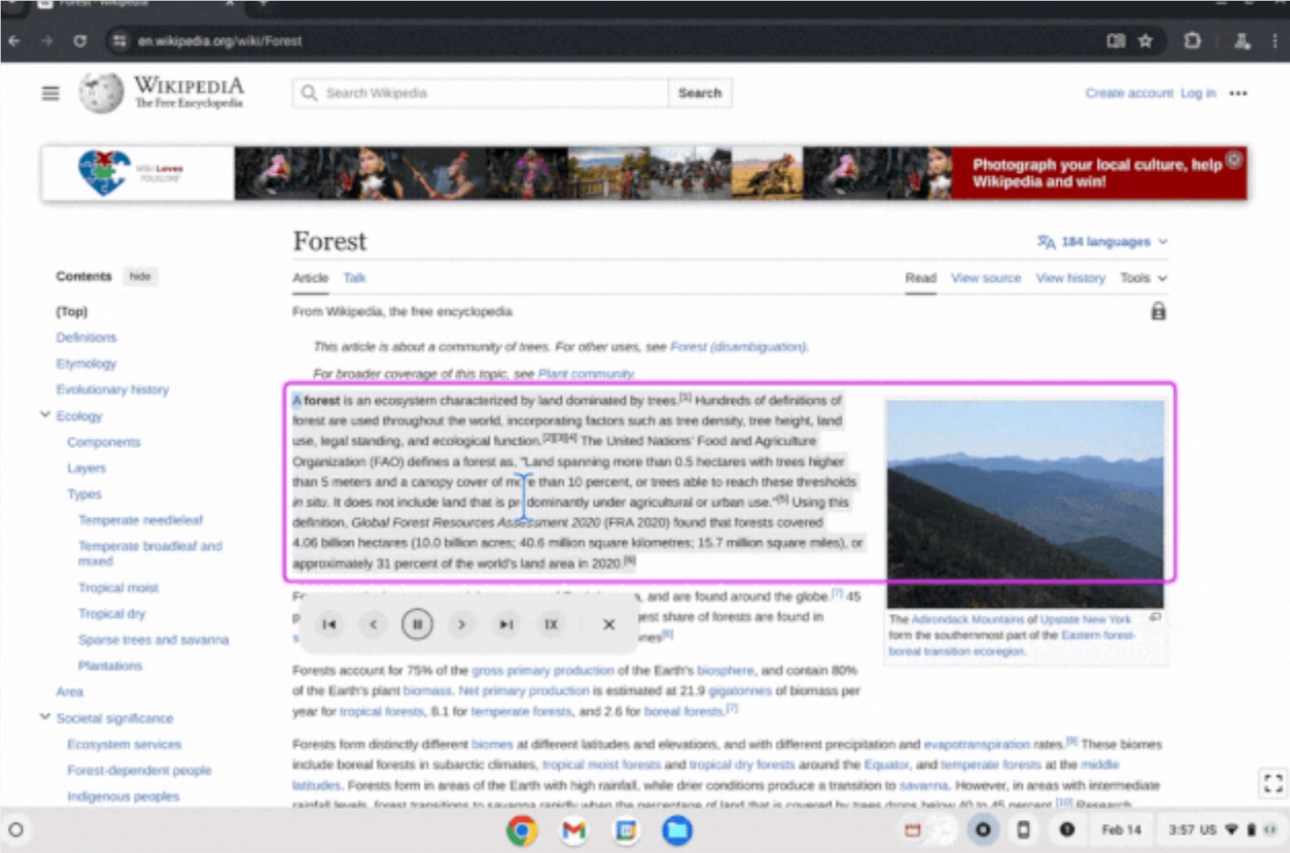Open Wikipedia main menu hamburger icon

[x=50, y=93]
